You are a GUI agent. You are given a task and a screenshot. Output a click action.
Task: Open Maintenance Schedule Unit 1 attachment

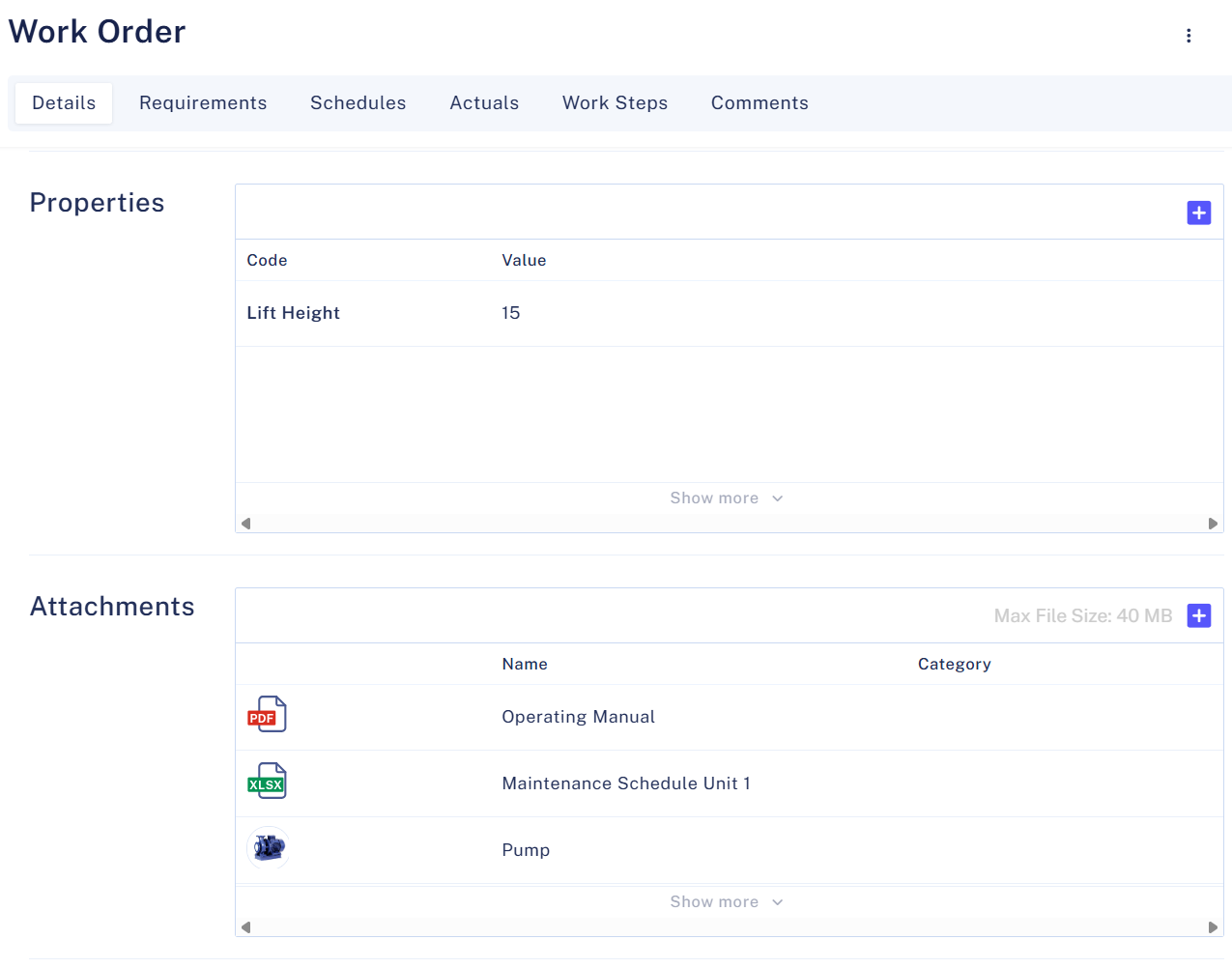tap(625, 783)
